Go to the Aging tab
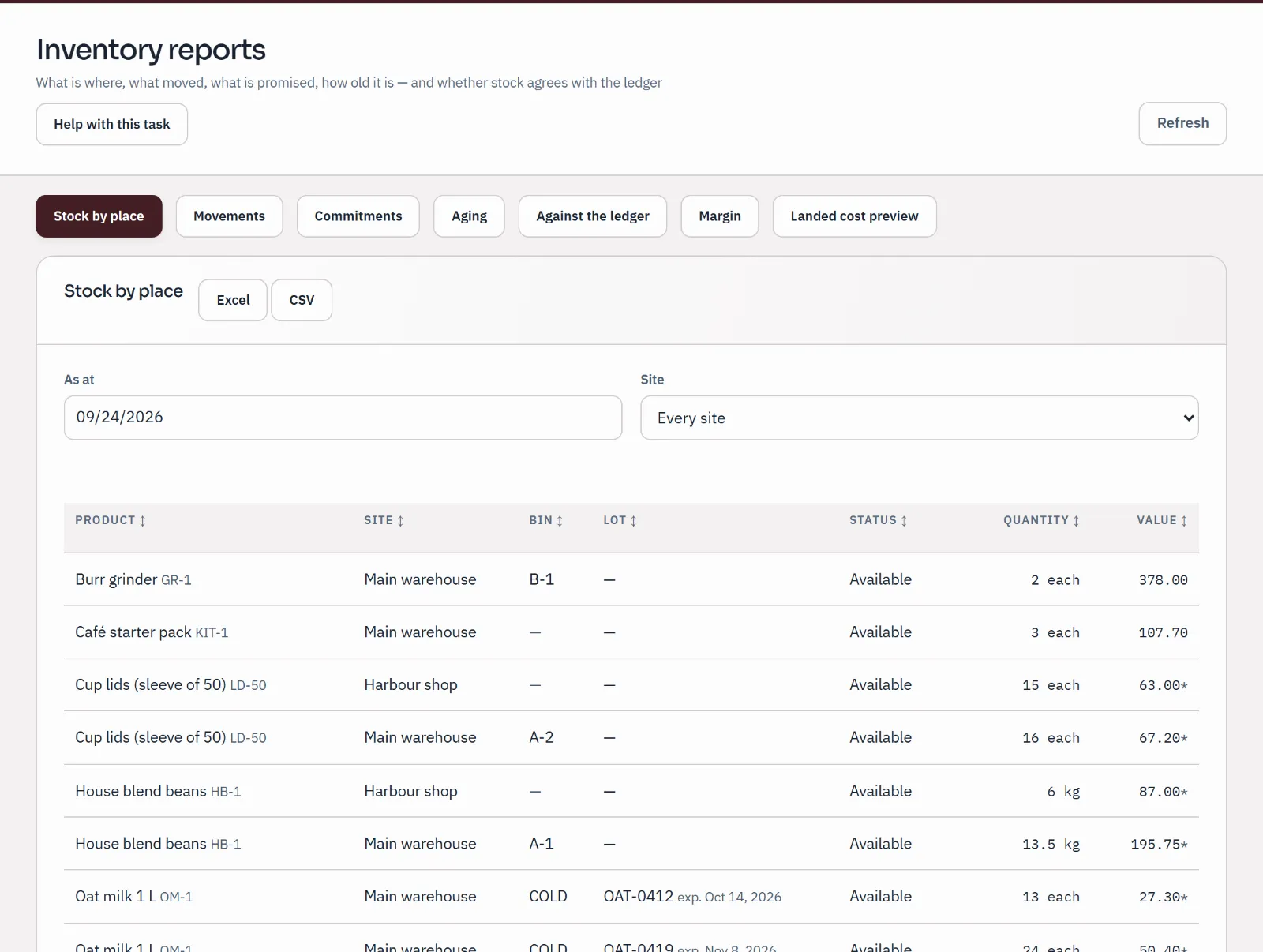The height and width of the screenshot is (952, 1263). point(469,216)
